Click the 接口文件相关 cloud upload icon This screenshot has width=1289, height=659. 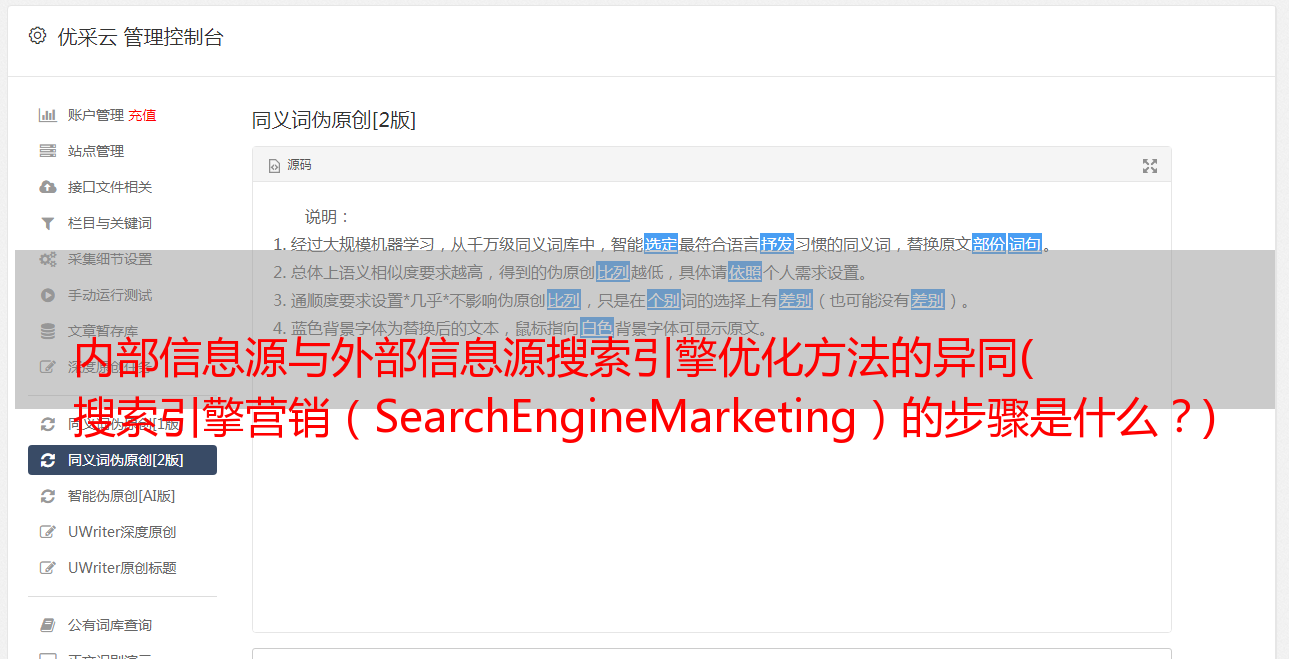pyautogui.click(x=47, y=187)
